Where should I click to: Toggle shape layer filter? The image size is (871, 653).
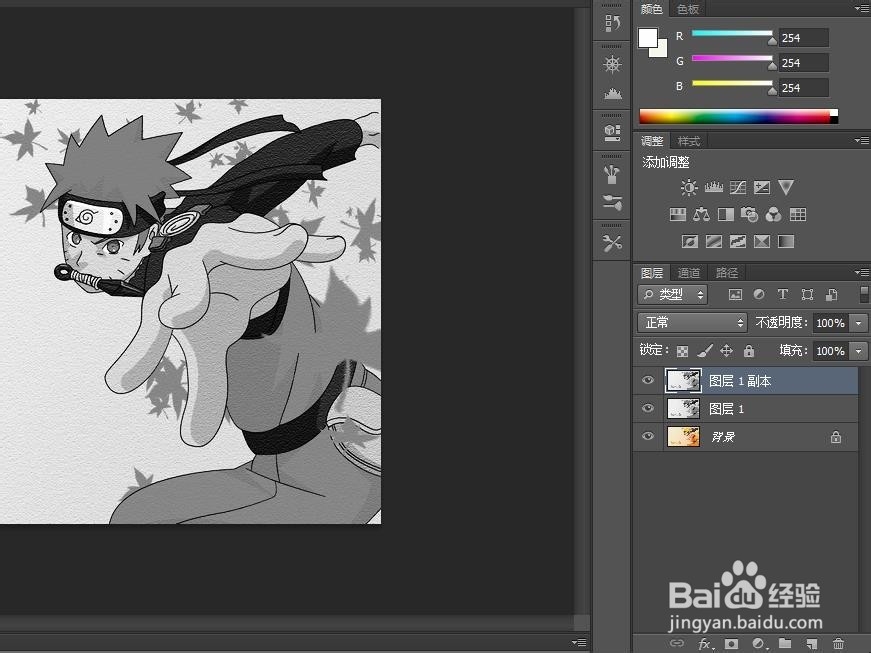pos(807,295)
